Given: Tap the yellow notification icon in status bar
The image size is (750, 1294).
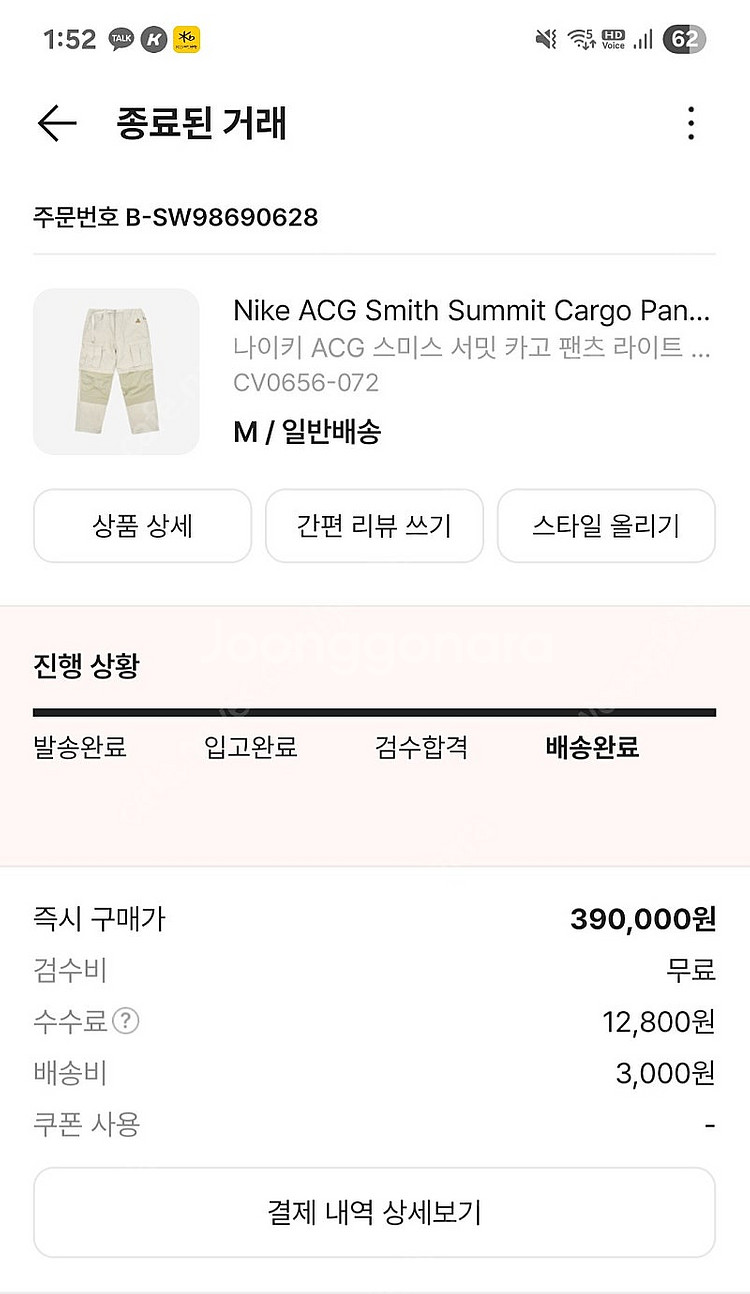Looking at the screenshot, I should coord(186,40).
